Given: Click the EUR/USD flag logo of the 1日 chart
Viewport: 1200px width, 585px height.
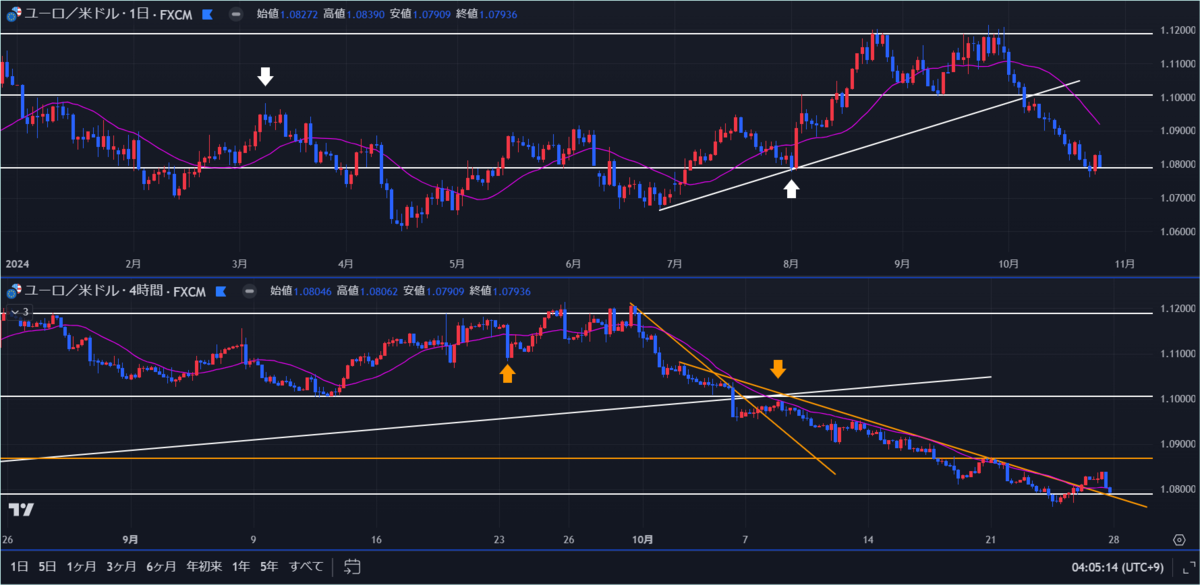Looking at the screenshot, I should coord(13,14).
